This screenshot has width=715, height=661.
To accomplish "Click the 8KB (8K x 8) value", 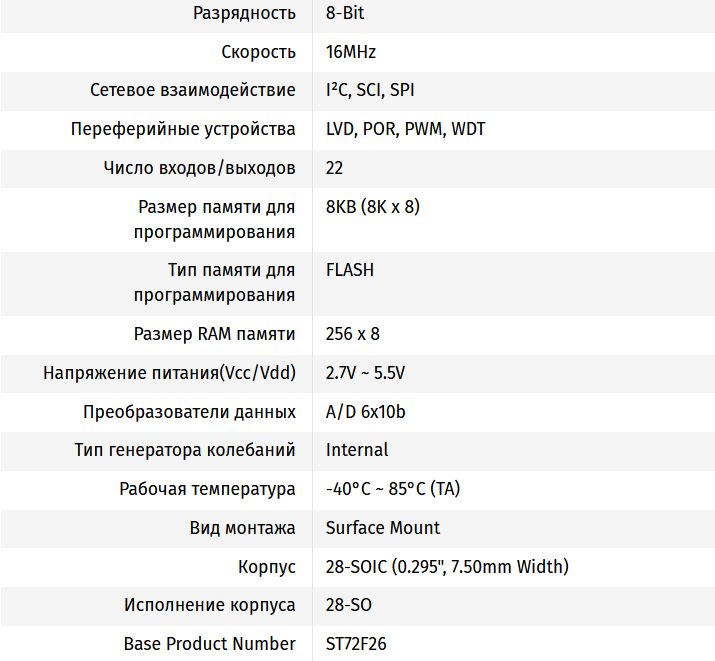I will pyautogui.click(x=373, y=207).
